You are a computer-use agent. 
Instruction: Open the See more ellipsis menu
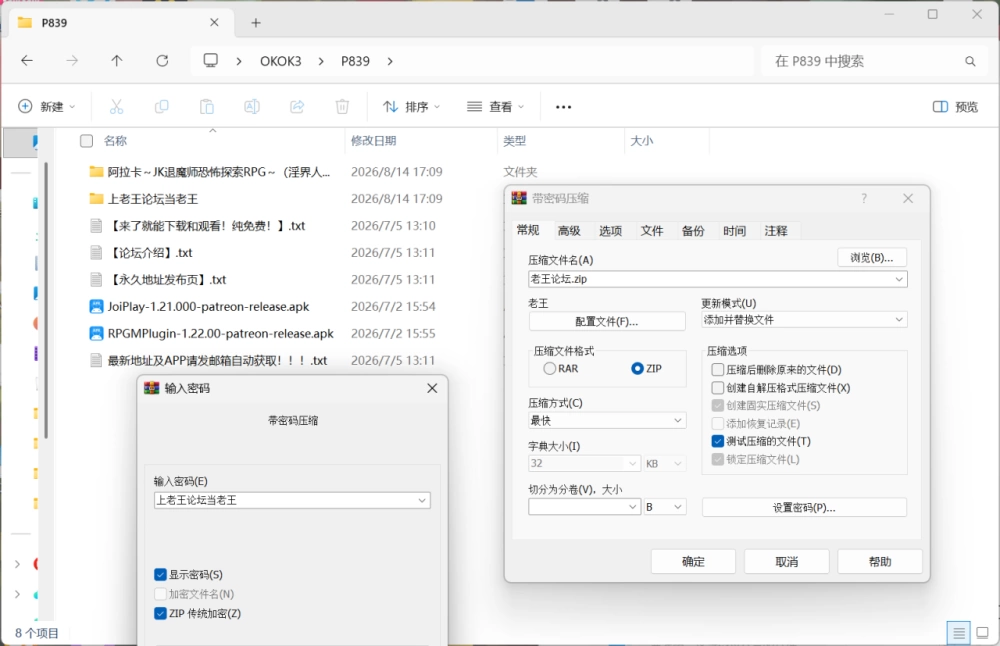(563, 106)
